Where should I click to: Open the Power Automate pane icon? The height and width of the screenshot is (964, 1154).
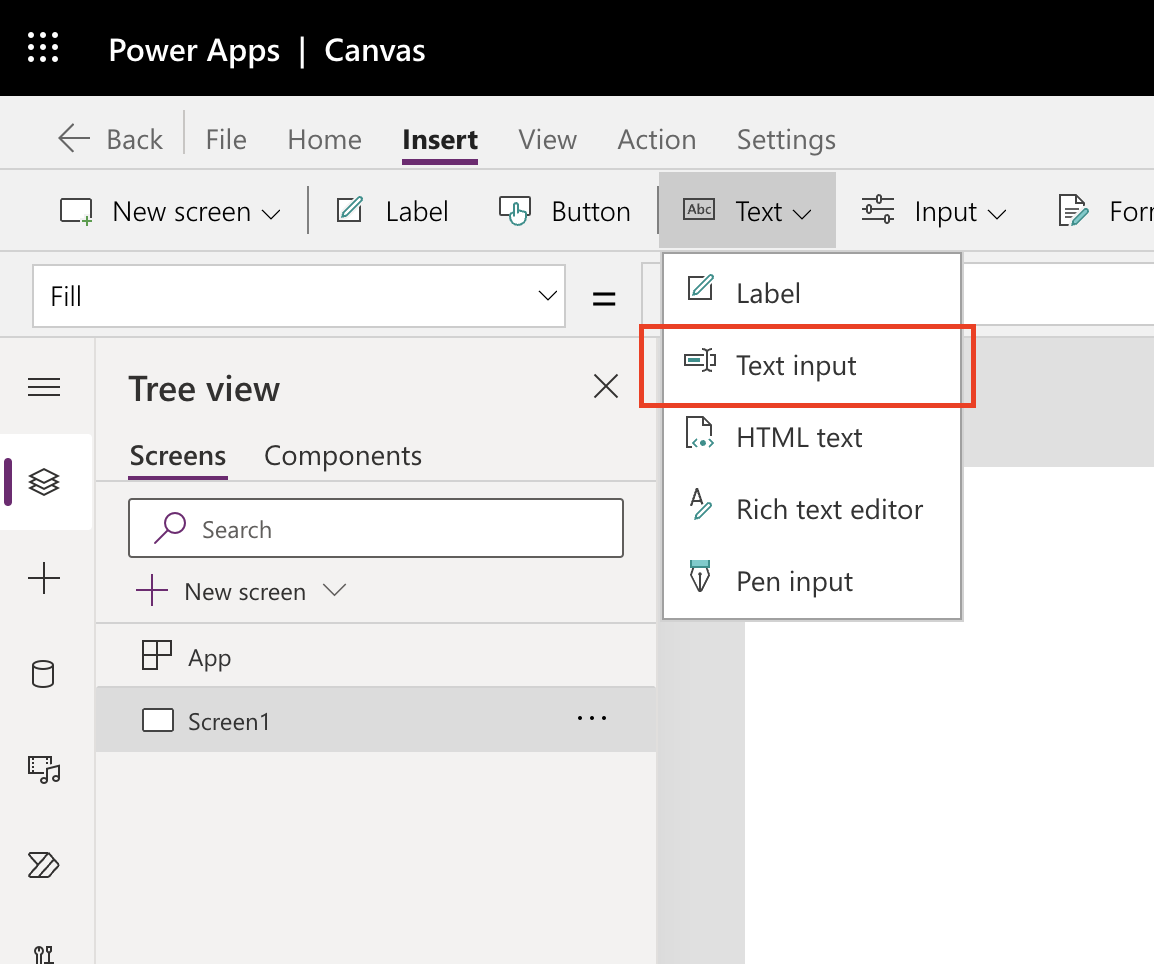click(x=44, y=866)
